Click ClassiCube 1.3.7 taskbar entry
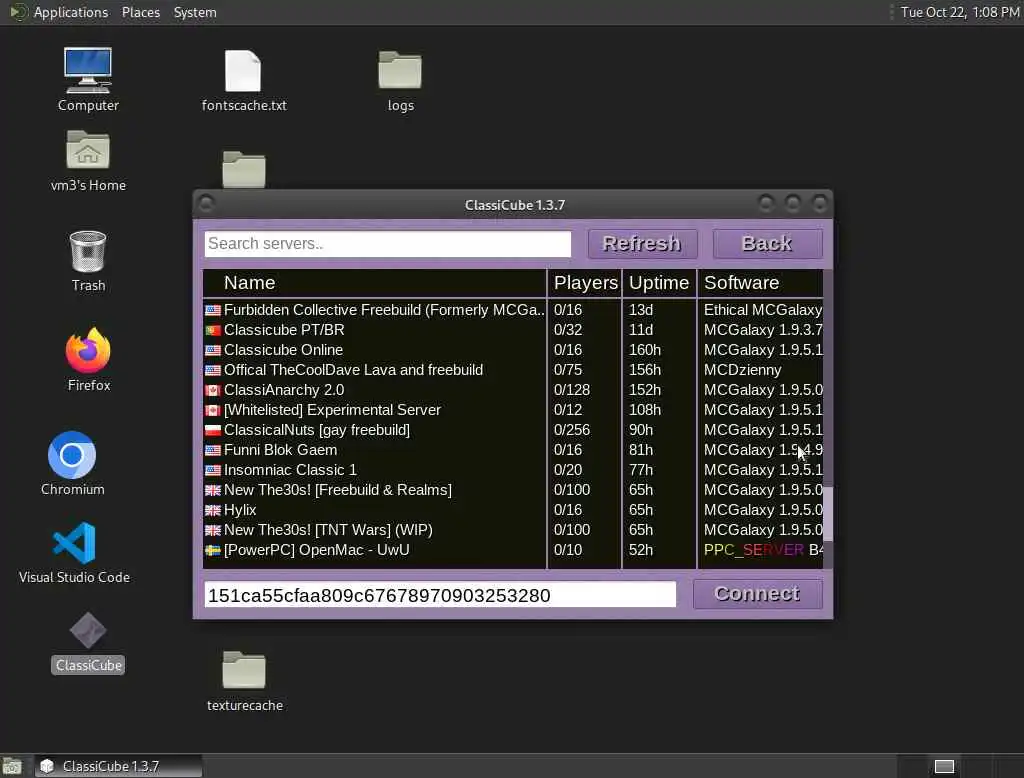 (119, 766)
